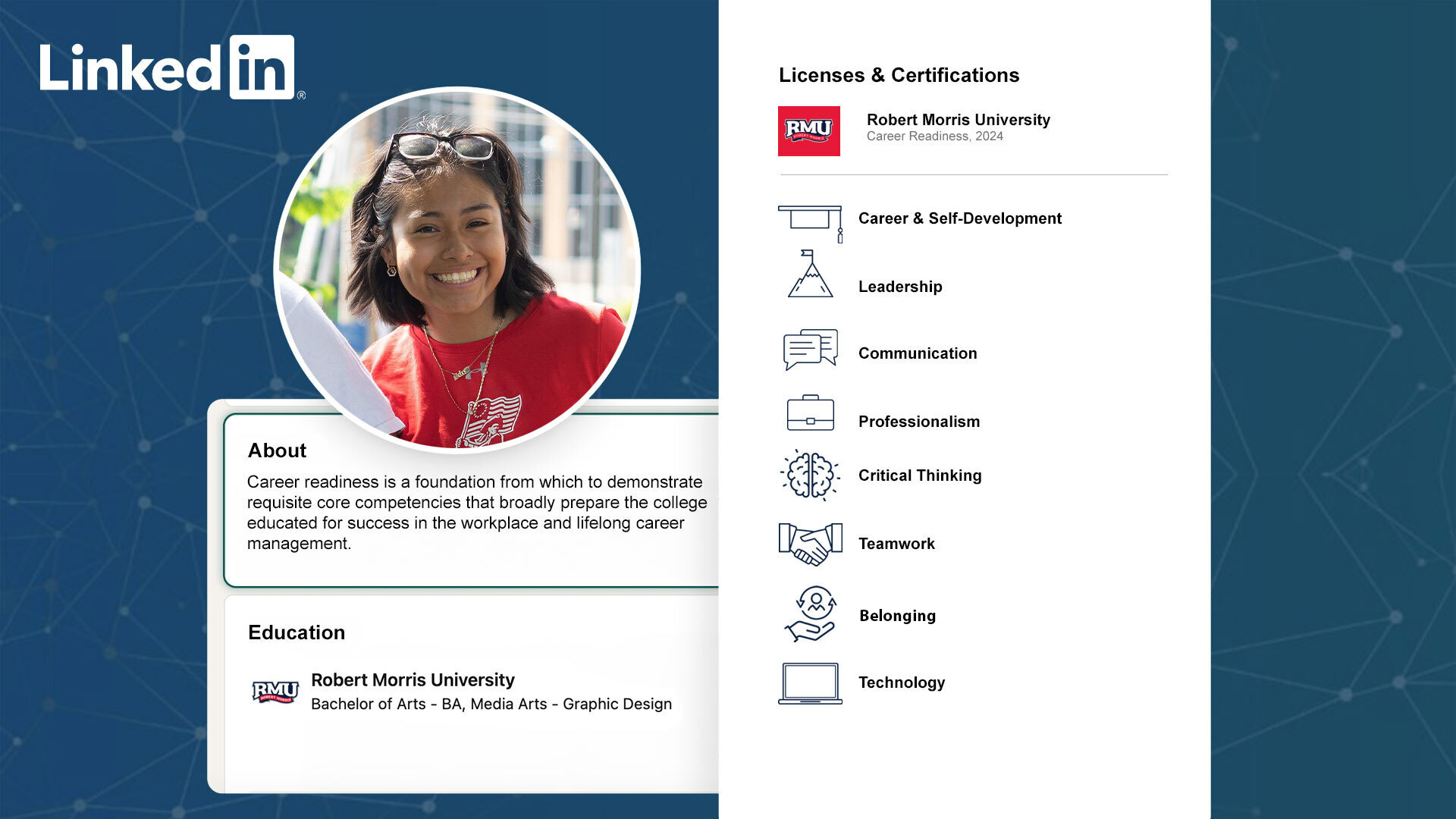Viewport: 1456px width, 819px height.
Task: Click the handshake Teamwork icon
Action: (x=810, y=544)
